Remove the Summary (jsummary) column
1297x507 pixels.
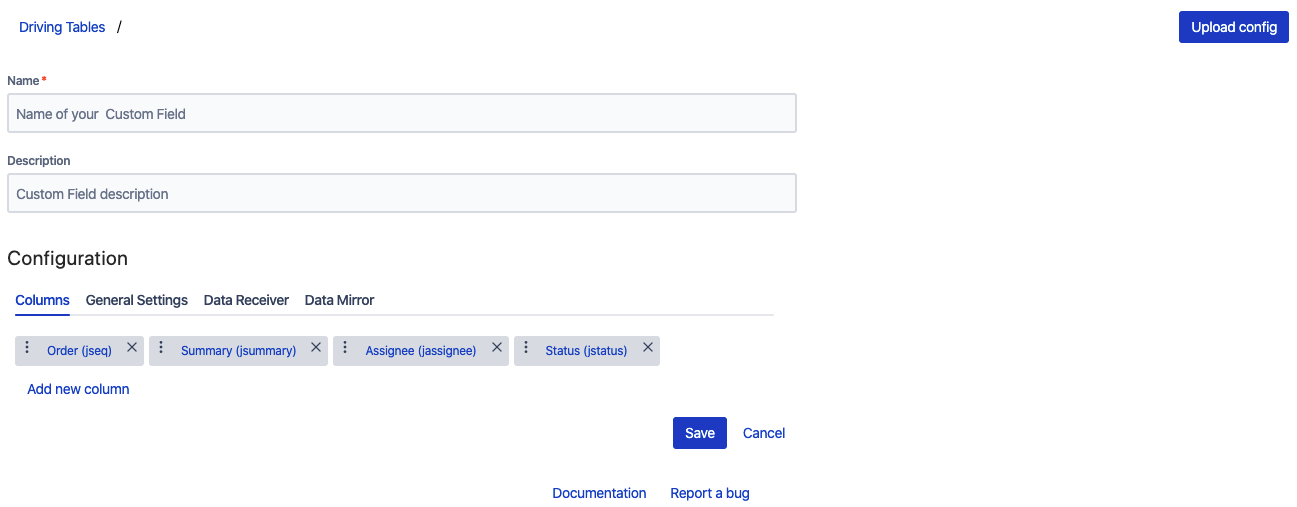point(316,348)
